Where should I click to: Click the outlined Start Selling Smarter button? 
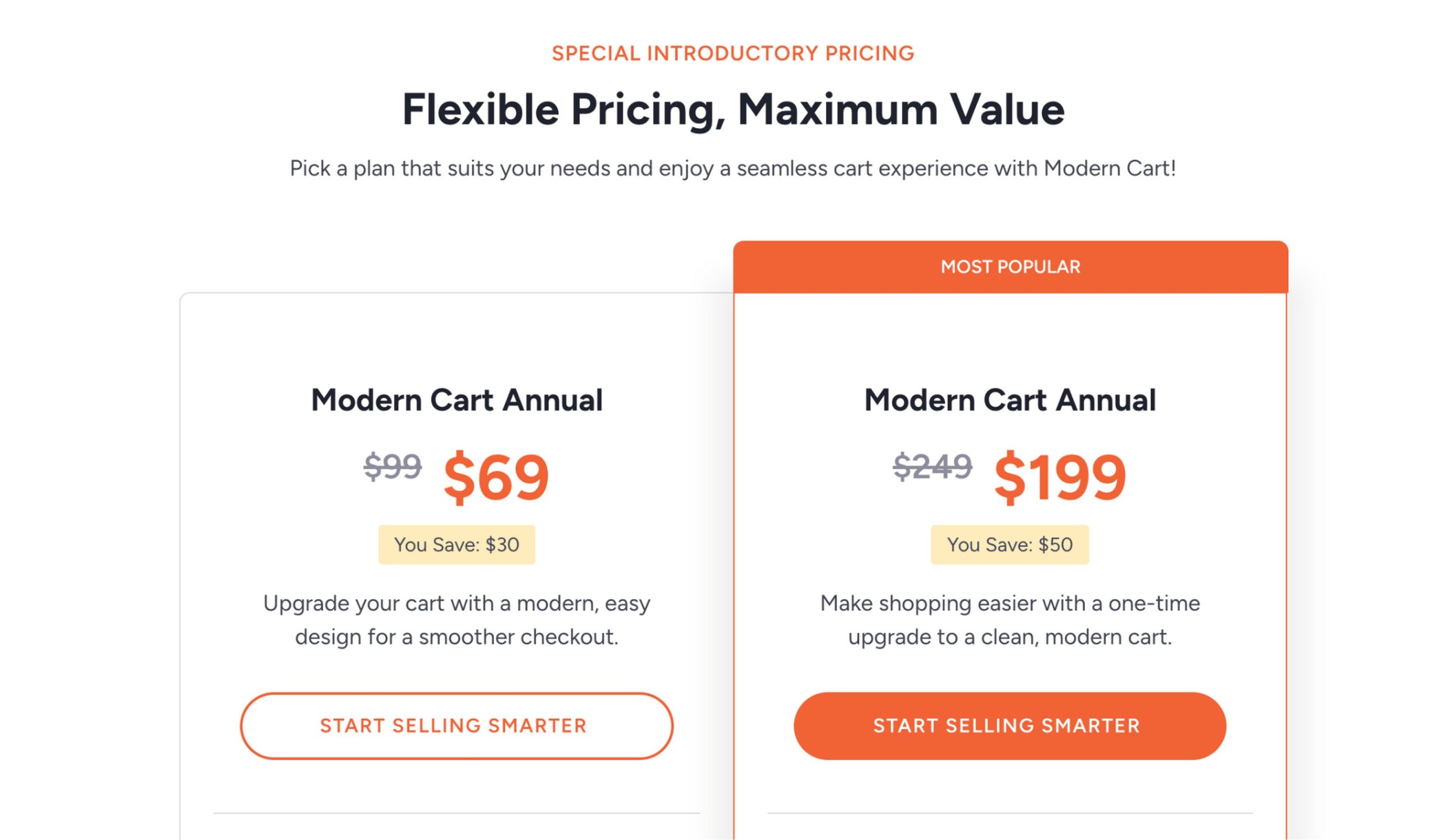point(456,725)
